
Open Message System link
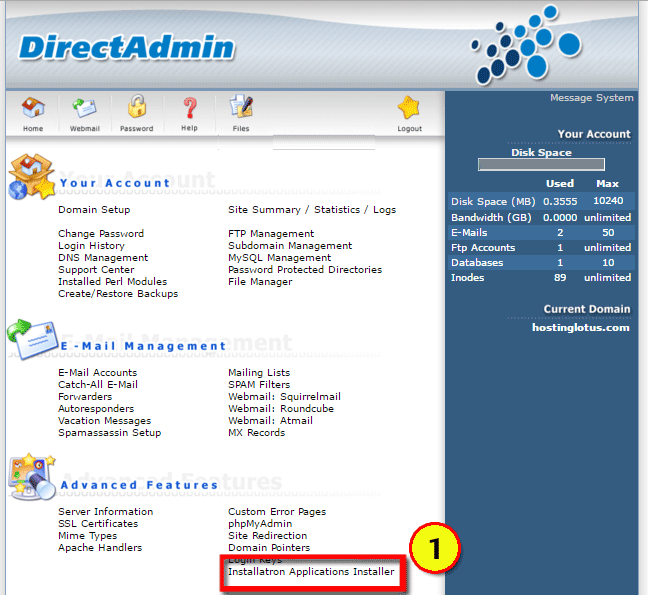coord(591,98)
